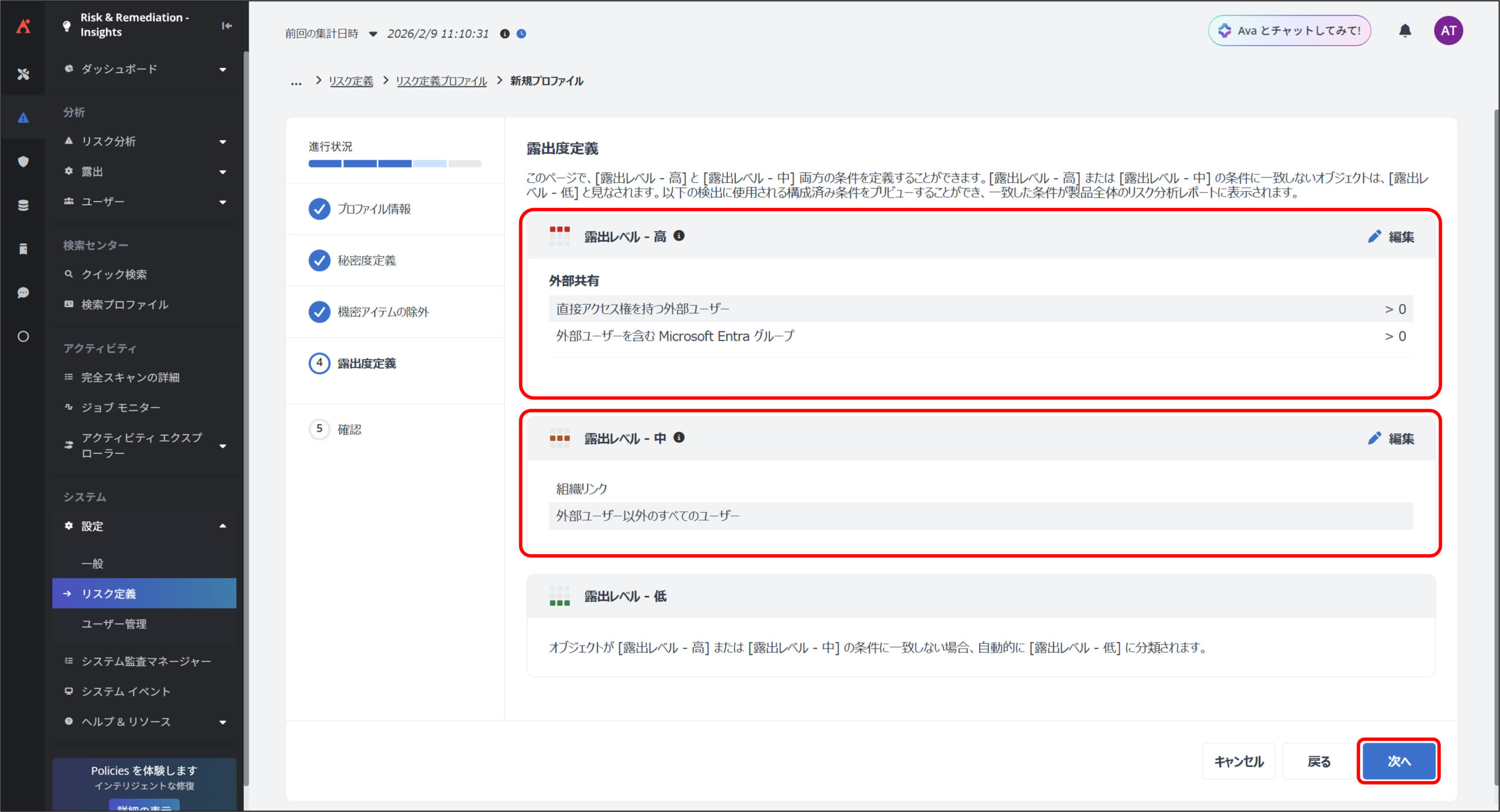Click the blue clock icon next to date
1500x812 pixels.
coord(521,34)
